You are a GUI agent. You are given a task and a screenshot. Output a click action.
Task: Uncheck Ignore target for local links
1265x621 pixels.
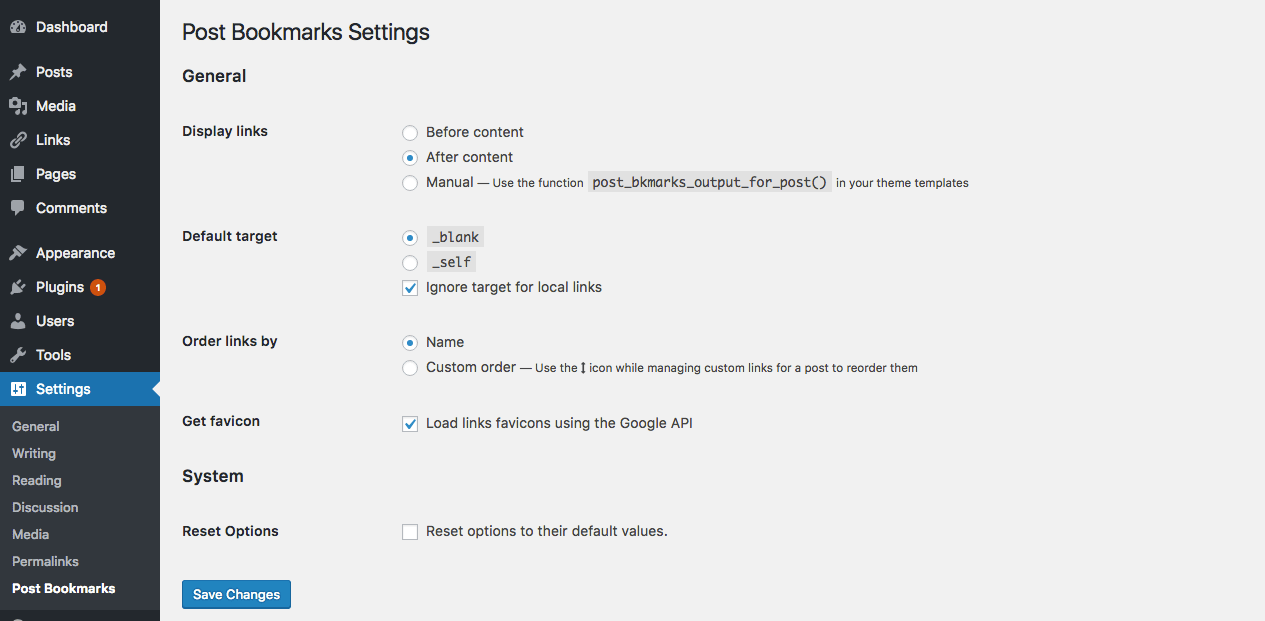click(x=410, y=288)
